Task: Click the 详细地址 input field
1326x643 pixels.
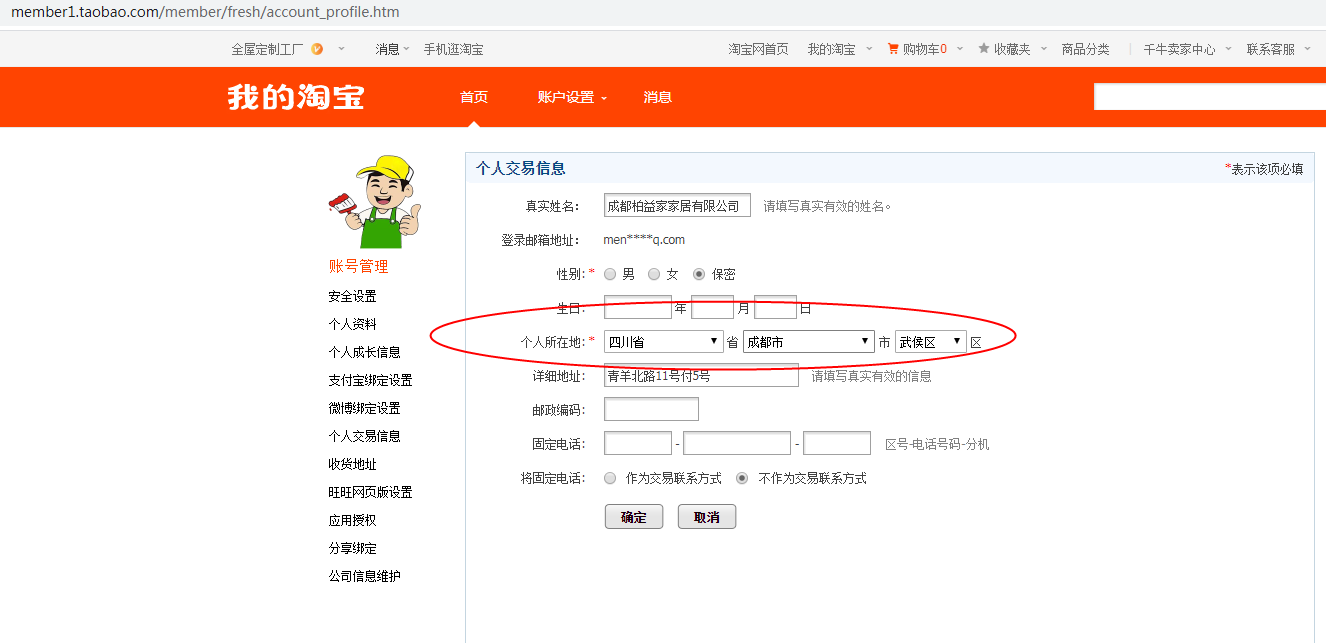Action: point(701,376)
